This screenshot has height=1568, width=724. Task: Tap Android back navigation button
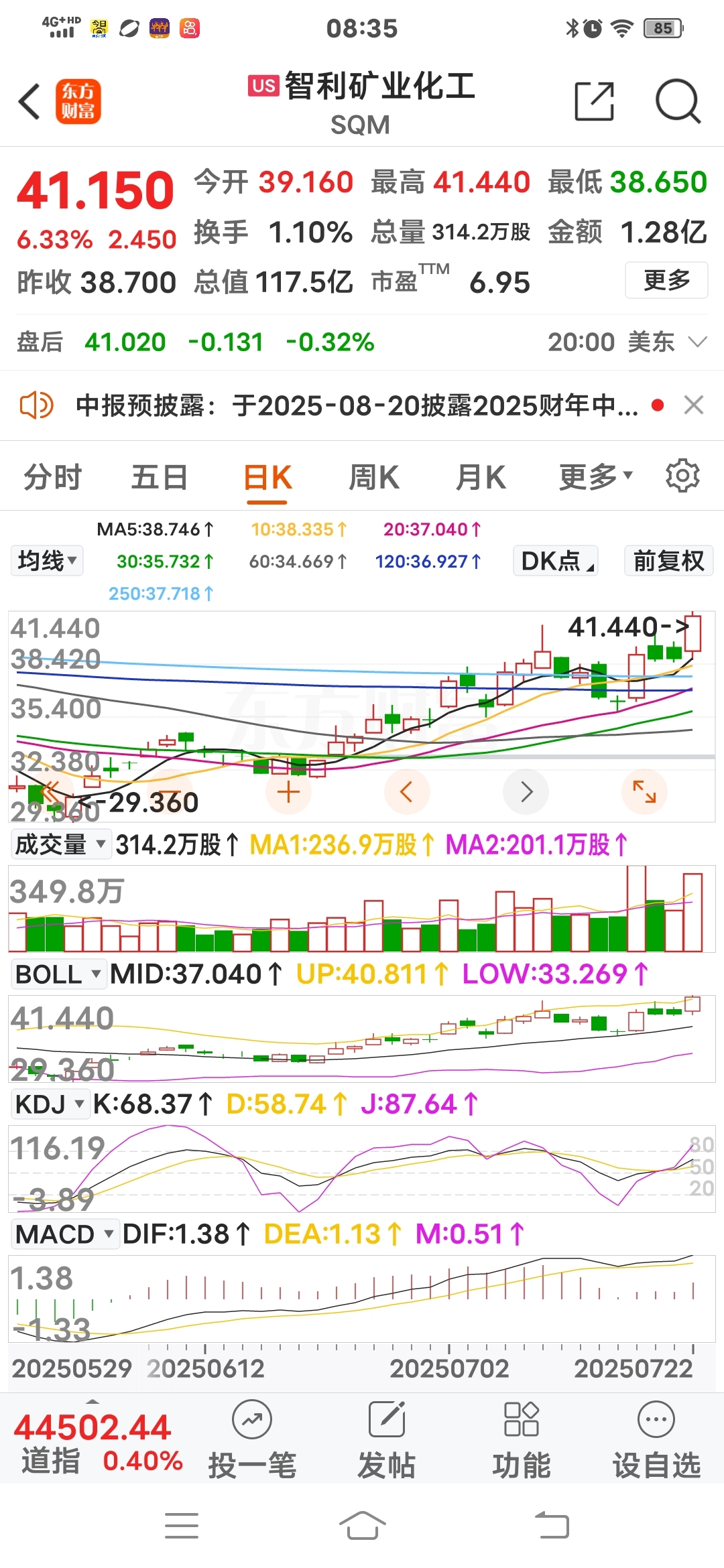coord(552,1525)
